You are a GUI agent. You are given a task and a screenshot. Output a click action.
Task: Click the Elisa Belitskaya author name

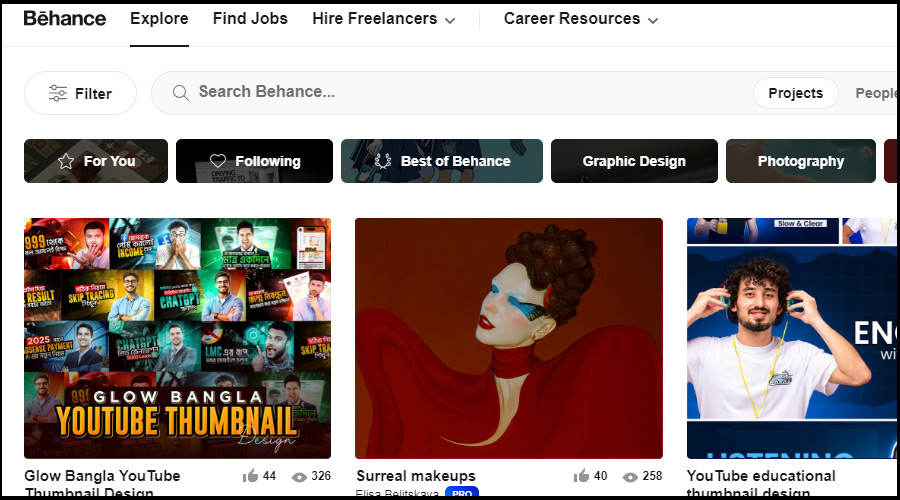(x=397, y=493)
